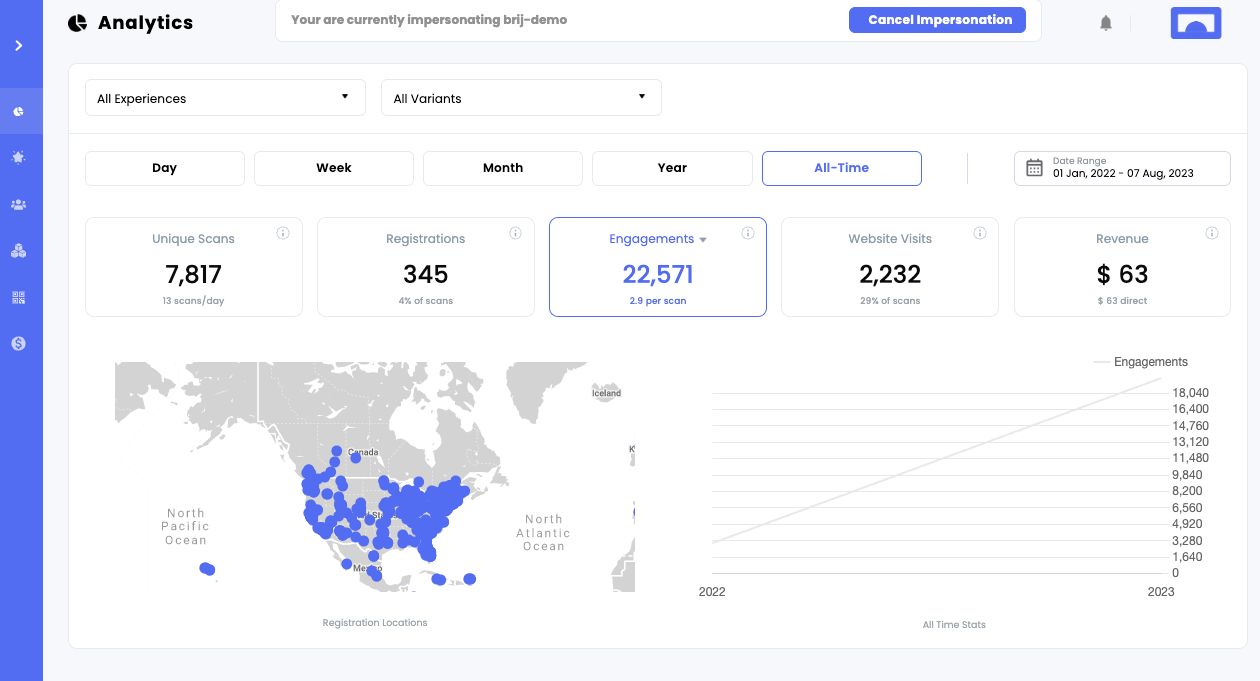Click the notification bell icon
1260x681 pixels.
pyautogui.click(x=1106, y=23)
